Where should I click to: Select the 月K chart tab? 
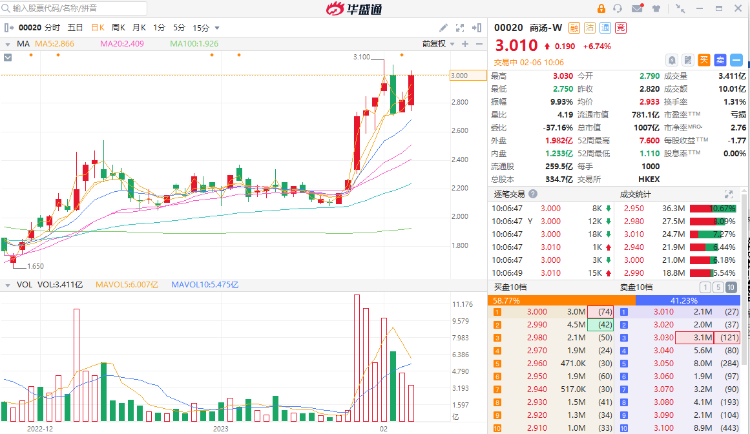tap(139, 28)
